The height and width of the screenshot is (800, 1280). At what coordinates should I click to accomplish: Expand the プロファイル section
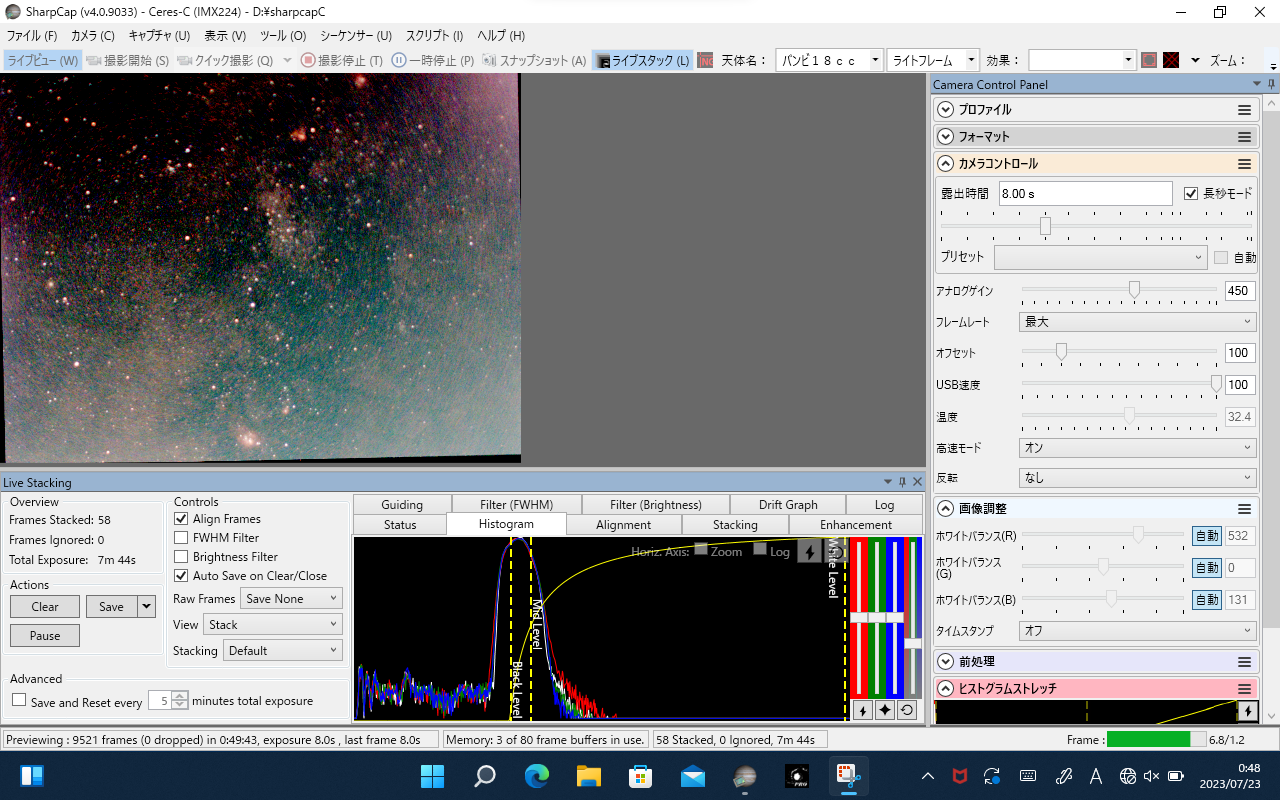(946, 110)
